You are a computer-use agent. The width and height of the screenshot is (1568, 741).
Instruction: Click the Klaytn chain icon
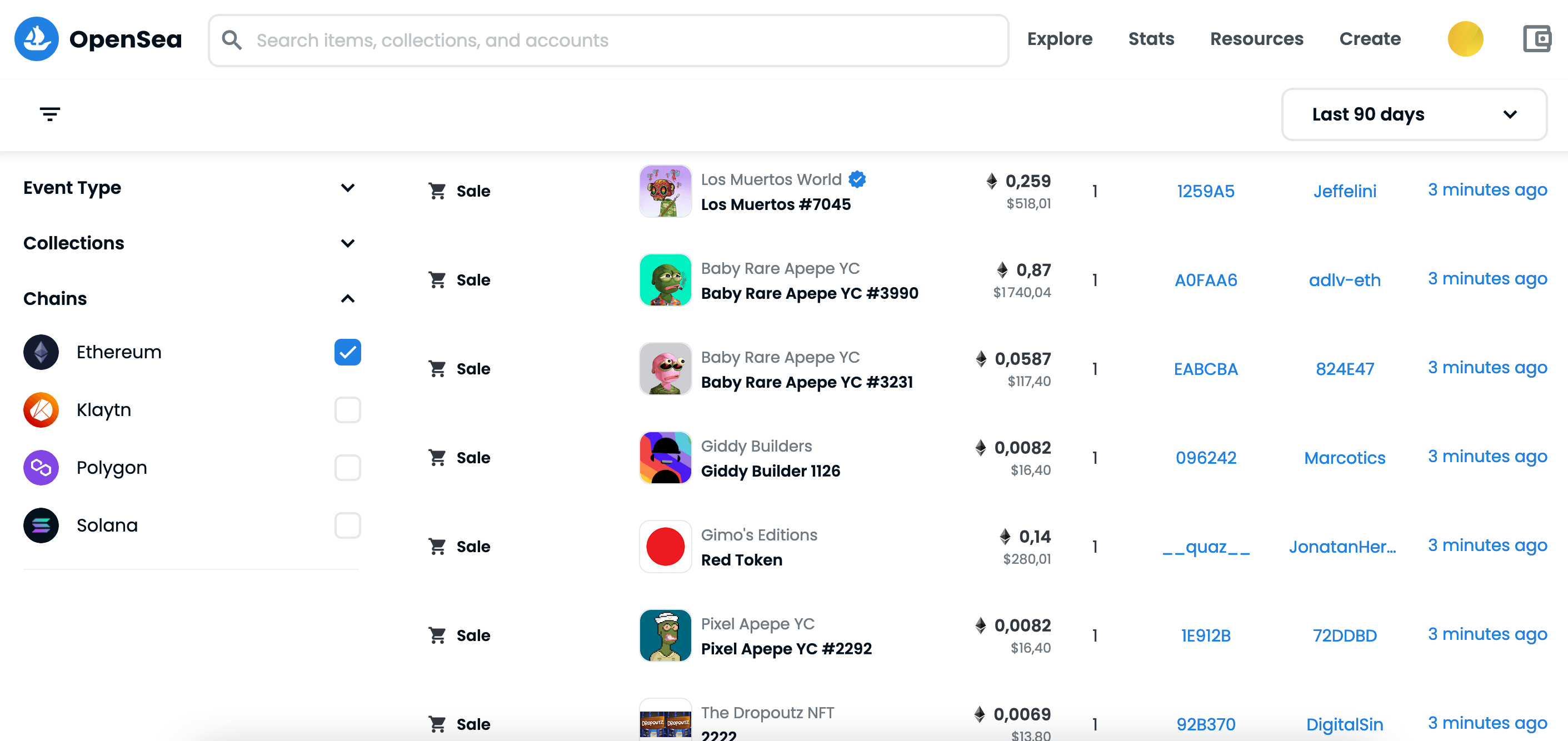pyautogui.click(x=41, y=410)
